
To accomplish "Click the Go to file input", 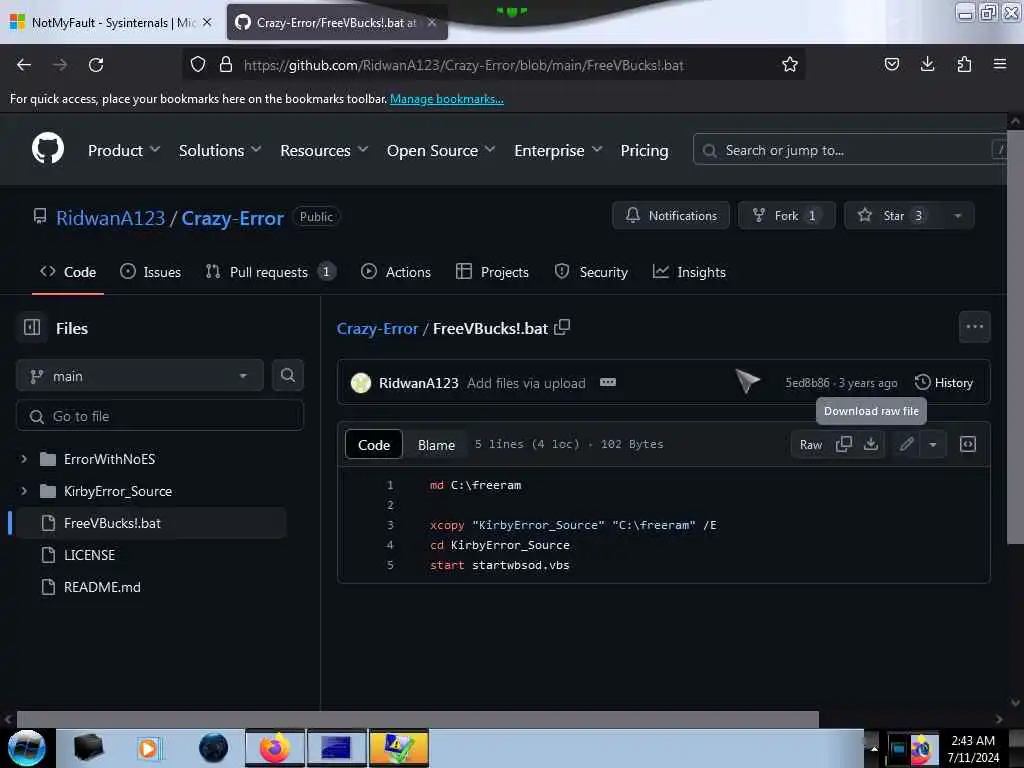I will click(160, 416).
